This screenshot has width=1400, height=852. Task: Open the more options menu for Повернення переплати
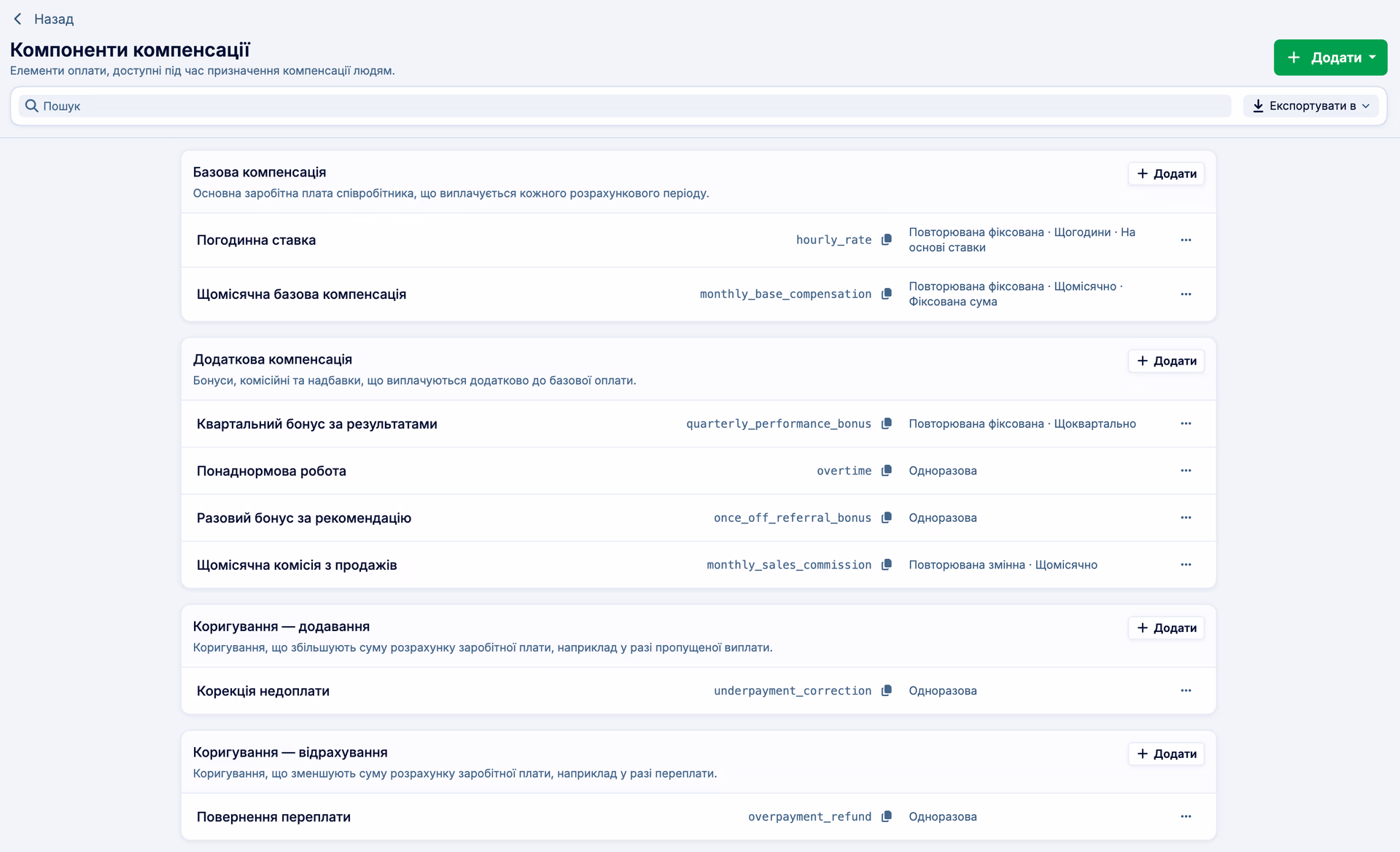click(1186, 816)
